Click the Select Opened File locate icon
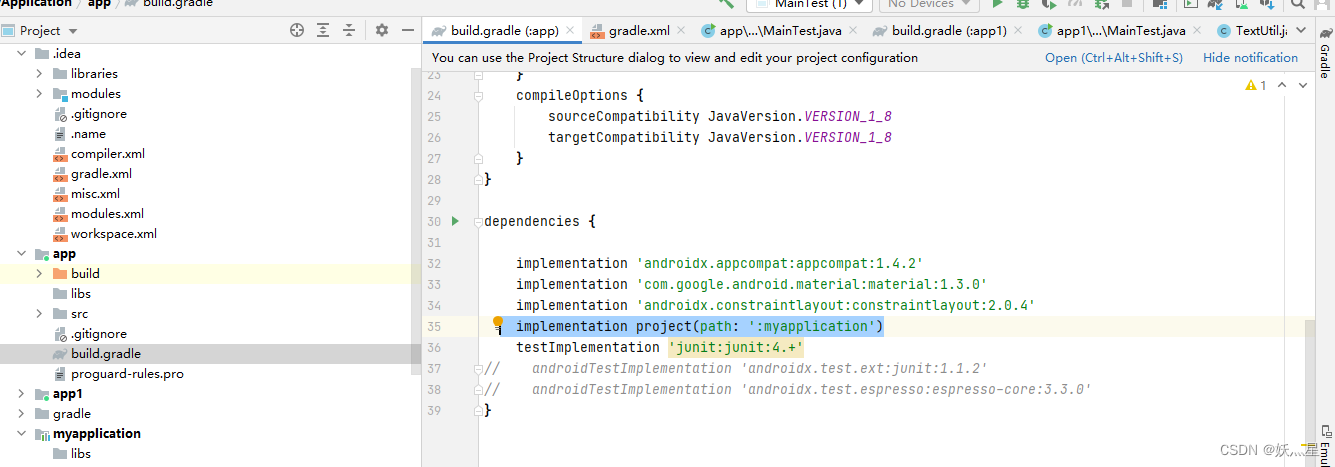This screenshot has height=467, width=1335. click(x=297, y=31)
